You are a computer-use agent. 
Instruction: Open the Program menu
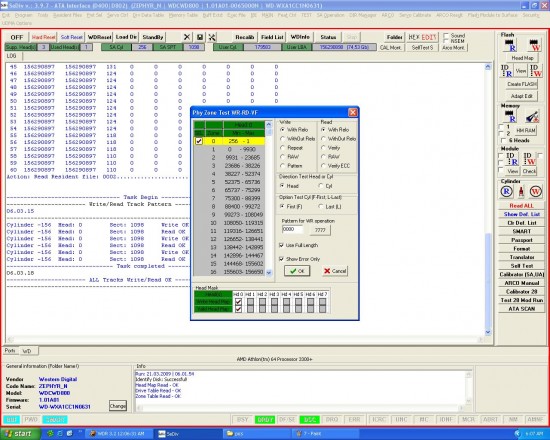[24, 15]
